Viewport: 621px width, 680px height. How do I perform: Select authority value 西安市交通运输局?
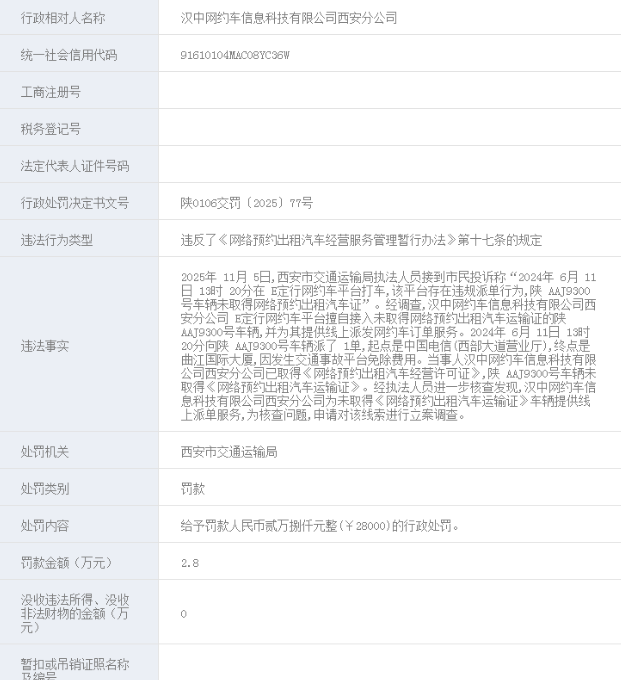coord(228,452)
